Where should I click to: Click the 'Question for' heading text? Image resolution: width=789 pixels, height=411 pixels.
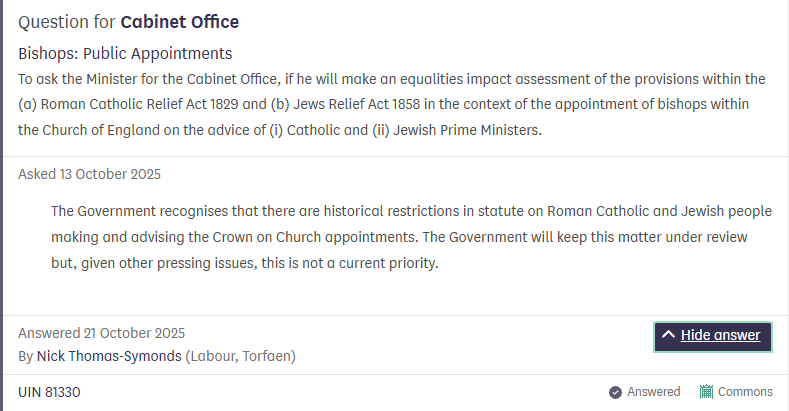coord(67,22)
